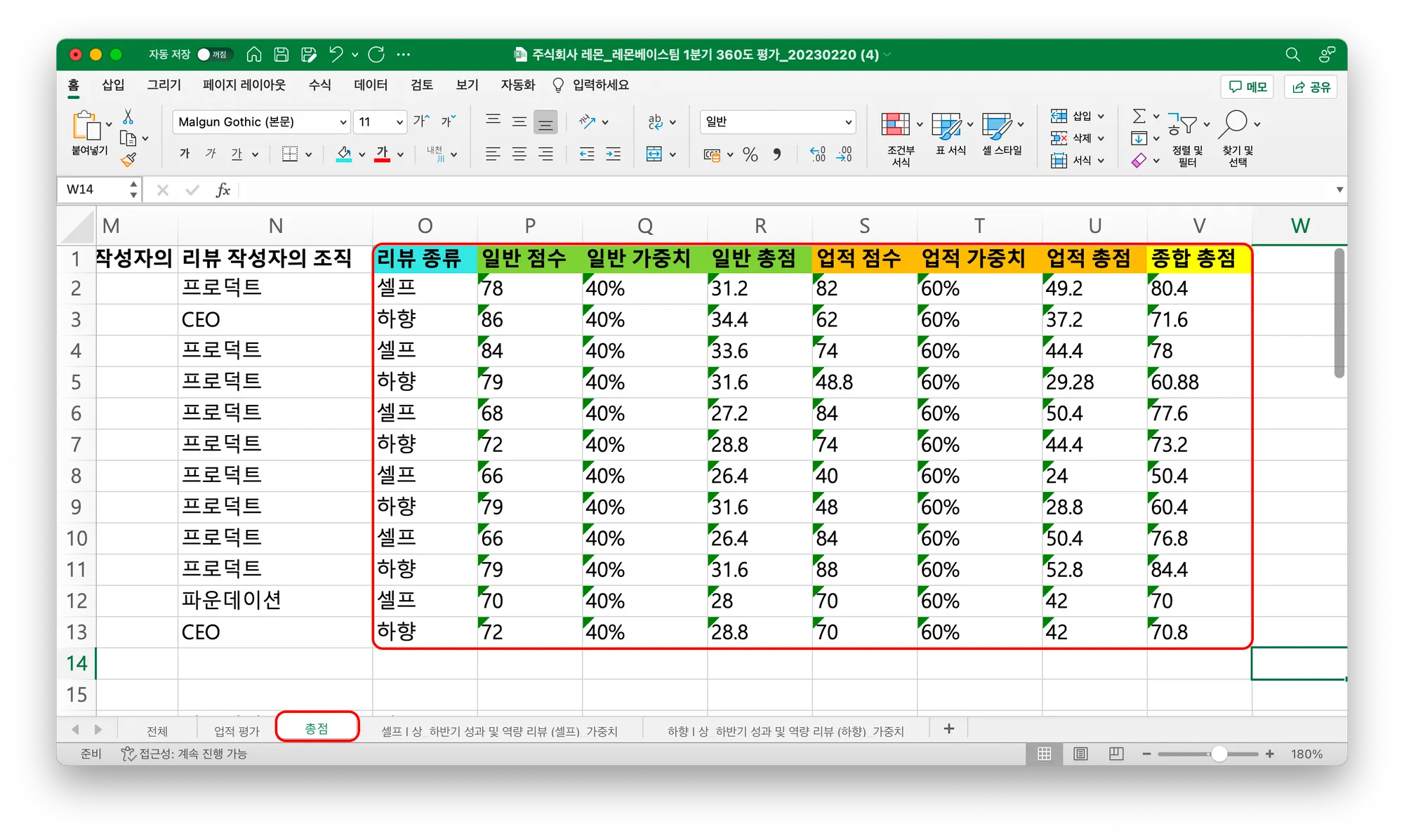Click the merge and center cells icon

point(654,154)
